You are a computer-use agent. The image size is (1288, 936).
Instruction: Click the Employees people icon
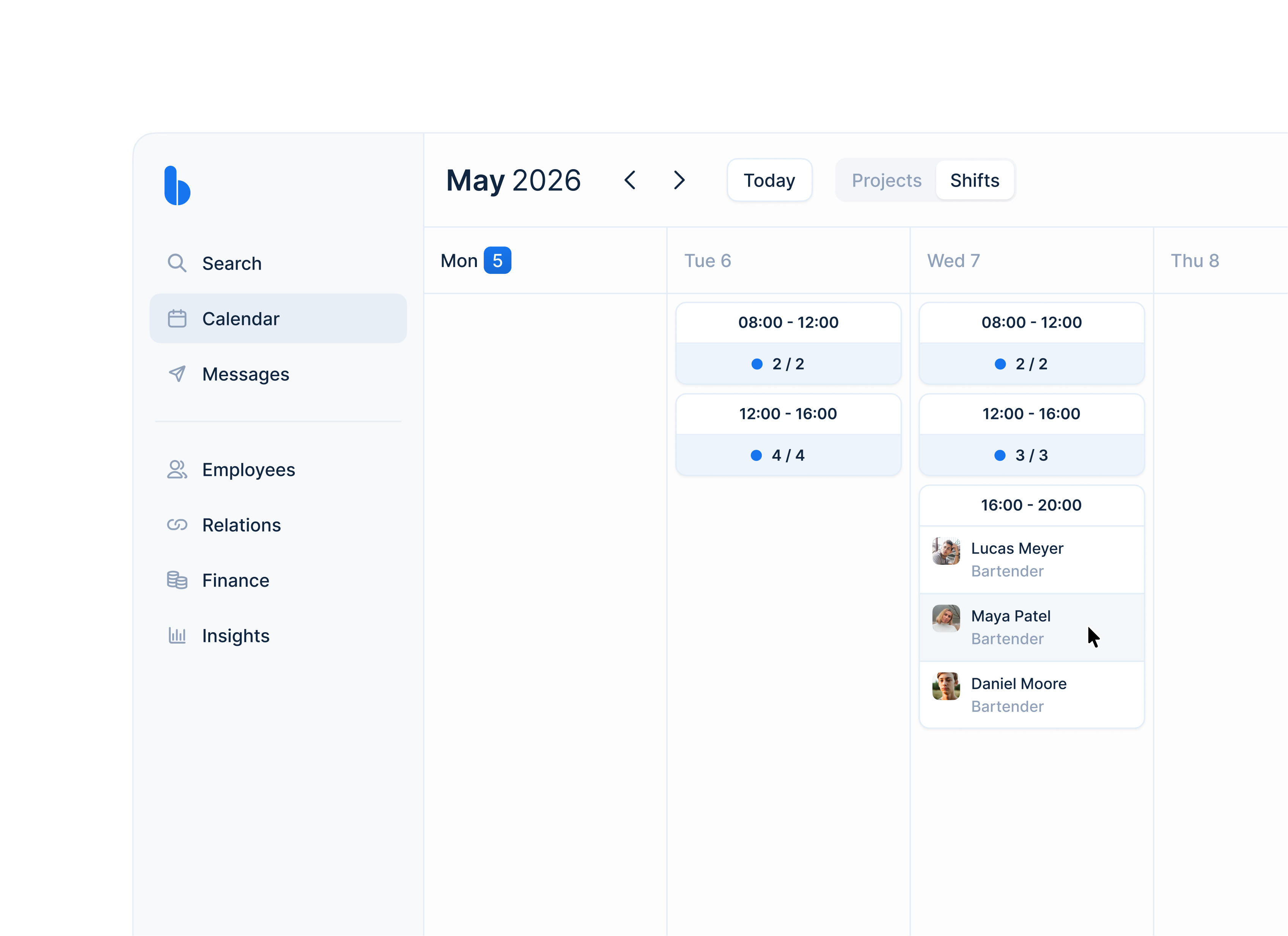tap(177, 470)
